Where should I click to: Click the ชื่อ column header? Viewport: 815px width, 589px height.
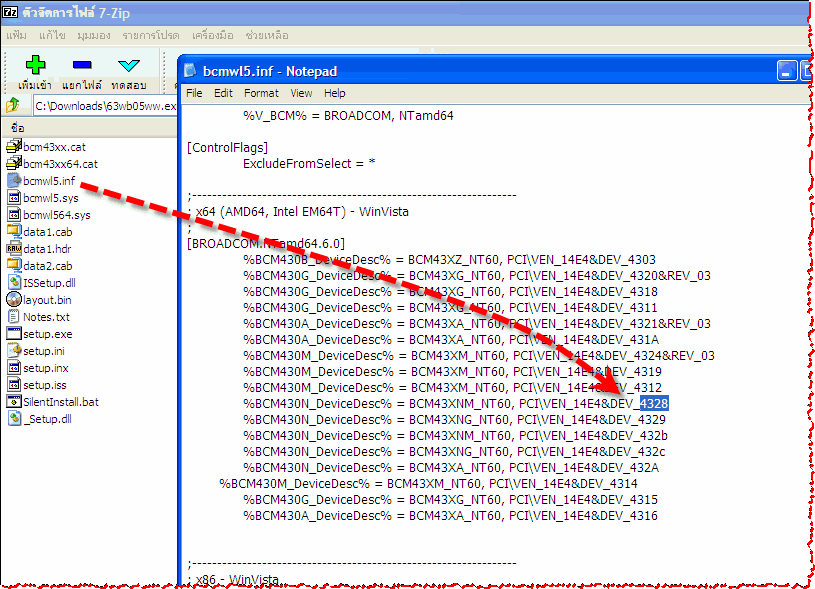click(18, 128)
